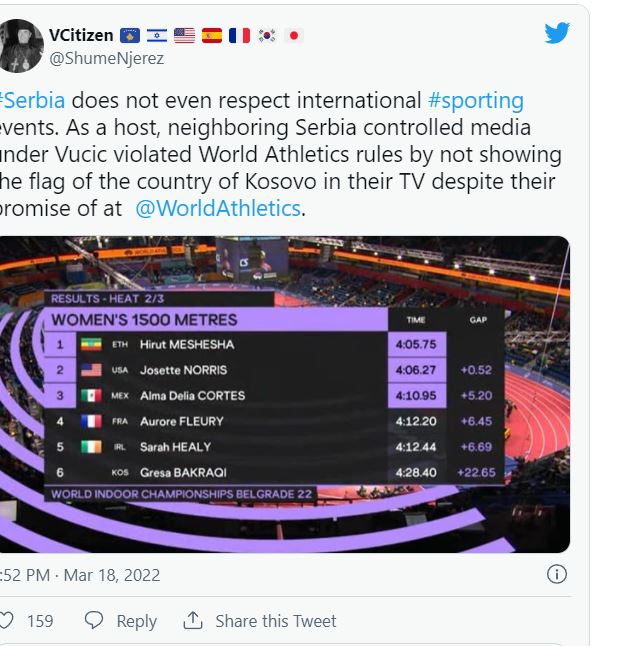This screenshot has height=646, width=630.
Task: Click the Reply button label
Action: point(136,621)
